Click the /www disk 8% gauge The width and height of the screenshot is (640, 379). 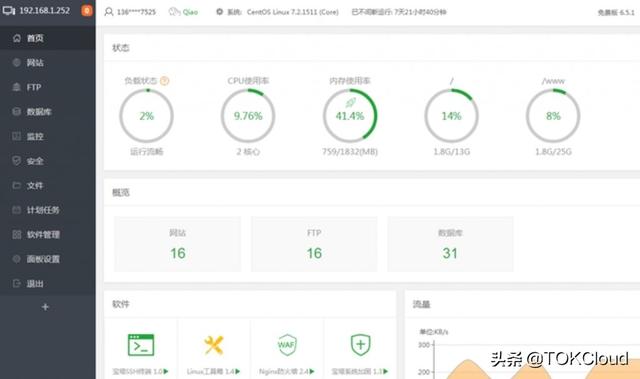(553, 116)
